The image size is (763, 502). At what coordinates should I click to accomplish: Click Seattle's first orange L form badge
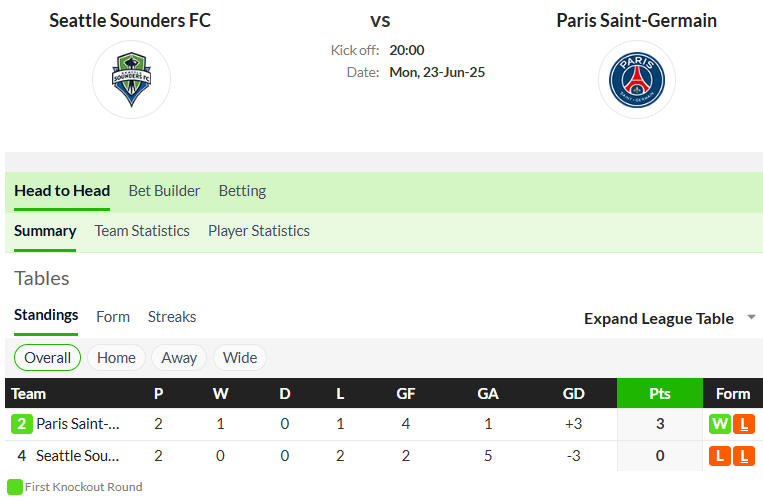tap(720, 456)
